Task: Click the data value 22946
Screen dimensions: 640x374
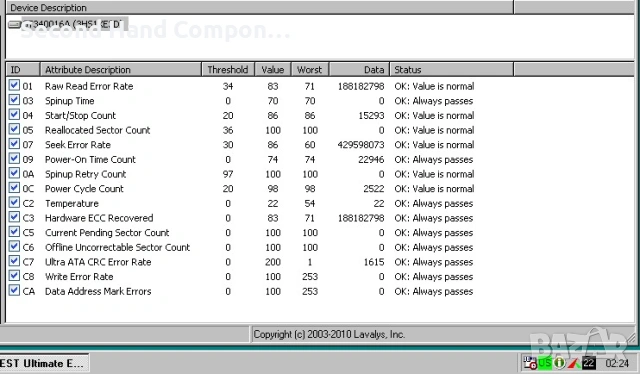Action: tap(371, 160)
